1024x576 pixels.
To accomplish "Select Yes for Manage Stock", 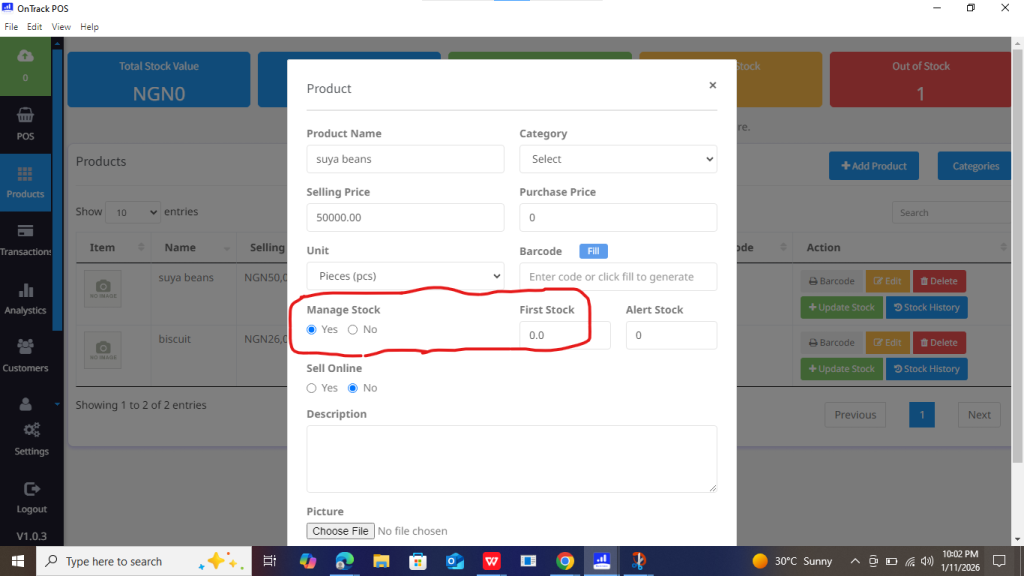I will (x=312, y=330).
